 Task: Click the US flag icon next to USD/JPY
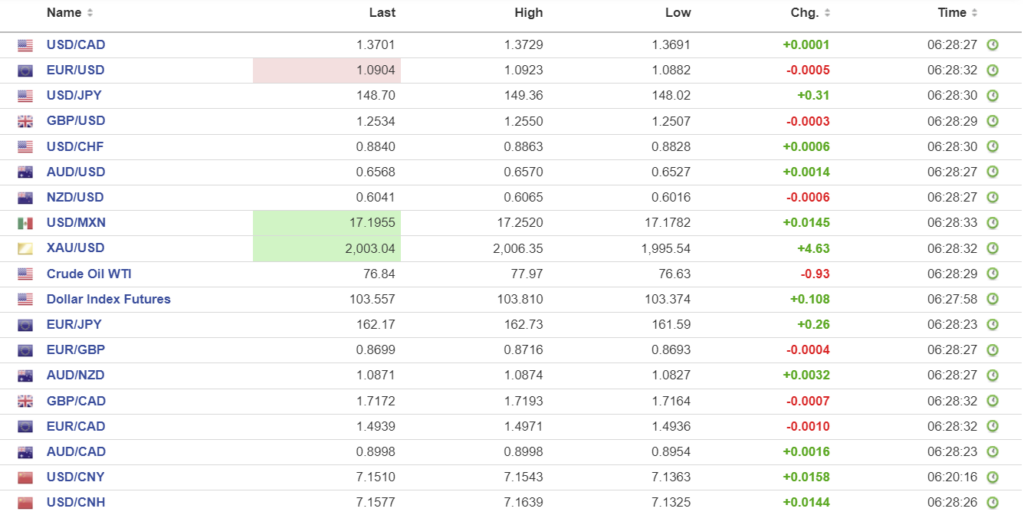pos(25,96)
